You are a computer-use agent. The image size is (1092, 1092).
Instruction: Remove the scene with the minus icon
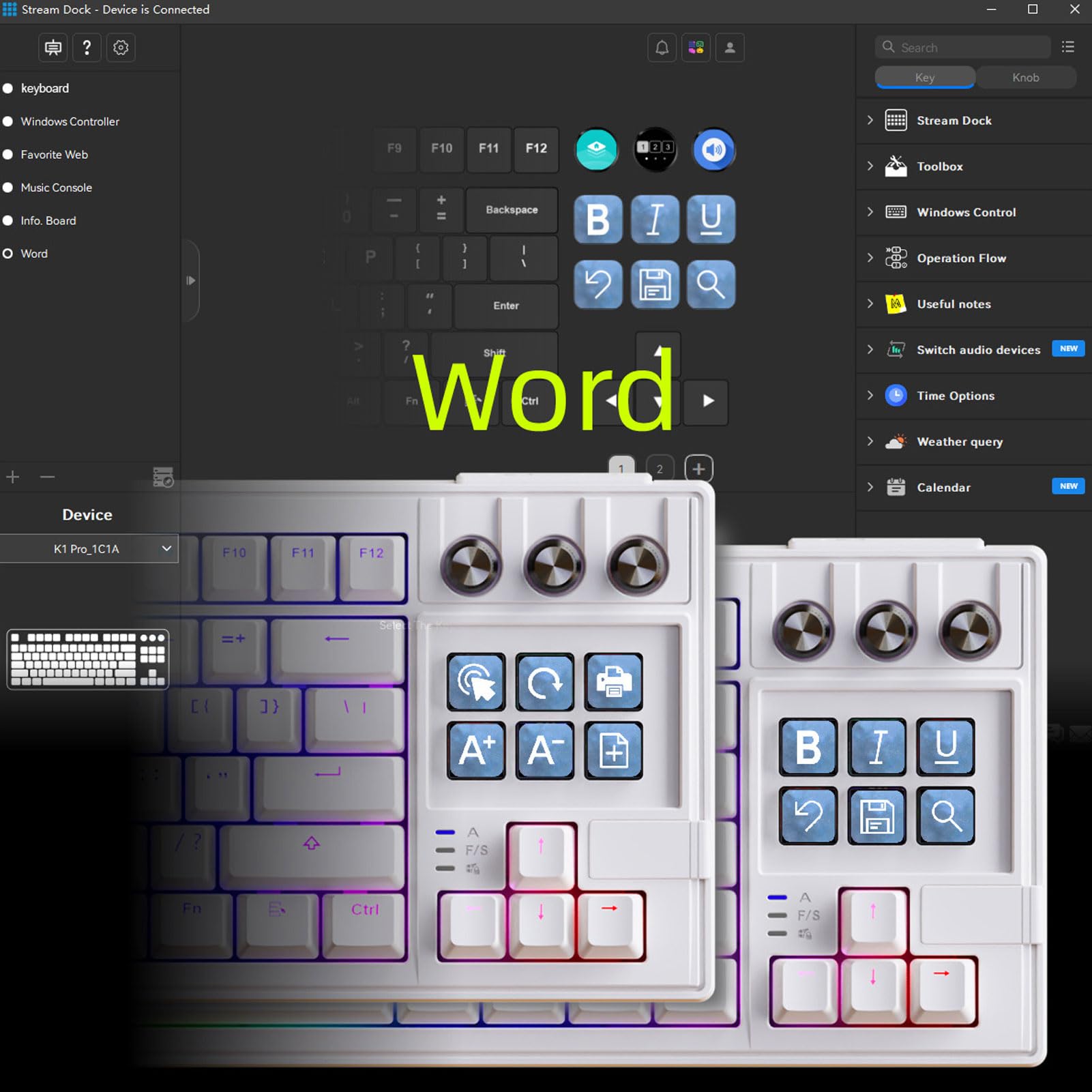(47, 477)
